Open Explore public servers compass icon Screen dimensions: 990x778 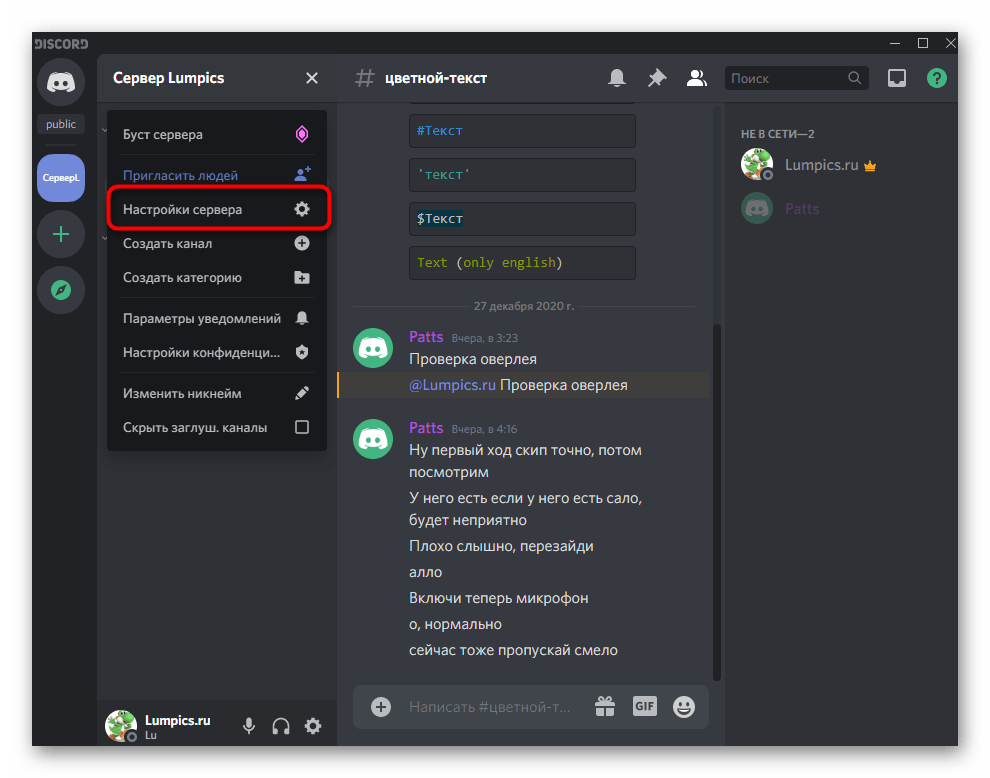pyautogui.click(x=61, y=290)
